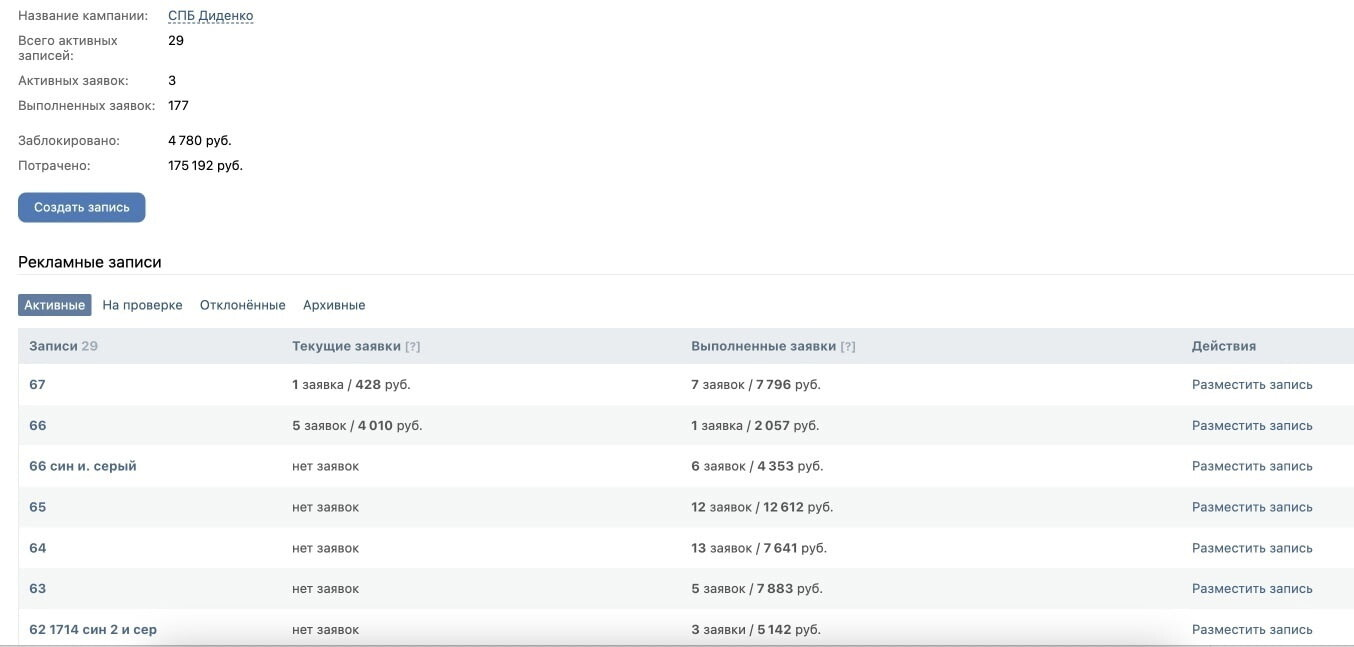
Task: Select the 13 заявок / 7 641 руб. cell
Action: click(759, 548)
